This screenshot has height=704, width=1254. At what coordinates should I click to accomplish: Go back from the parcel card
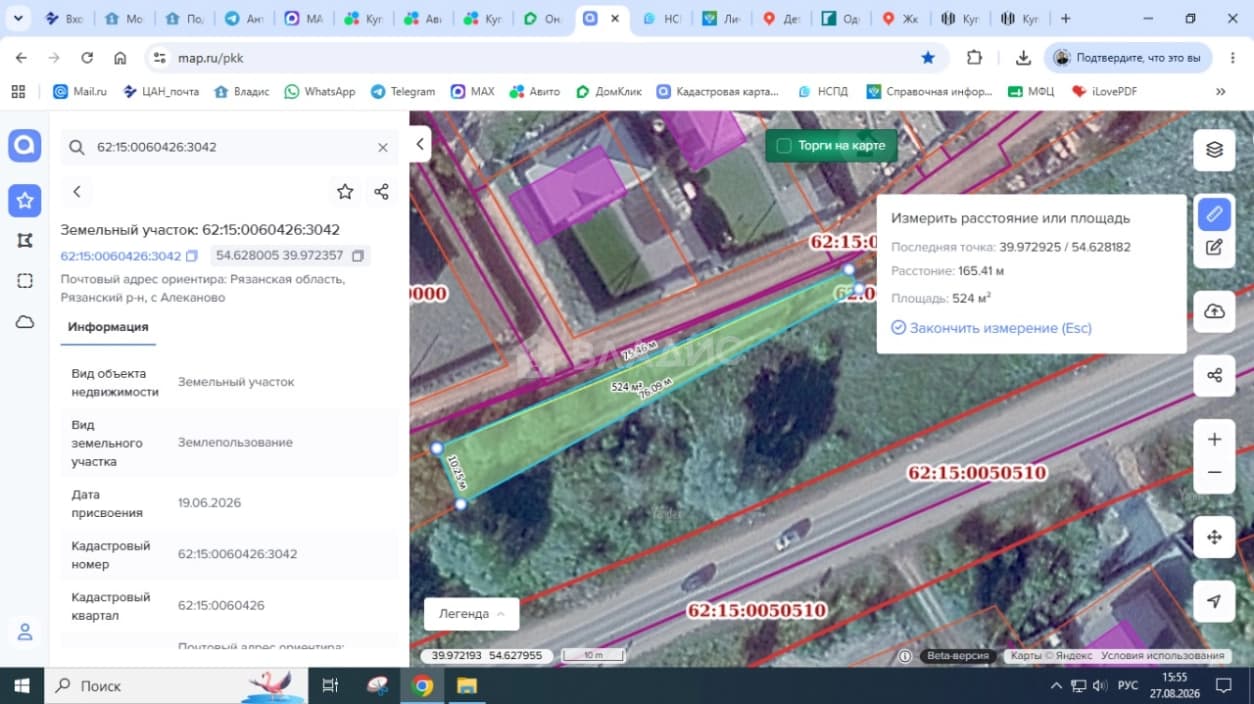(76, 191)
